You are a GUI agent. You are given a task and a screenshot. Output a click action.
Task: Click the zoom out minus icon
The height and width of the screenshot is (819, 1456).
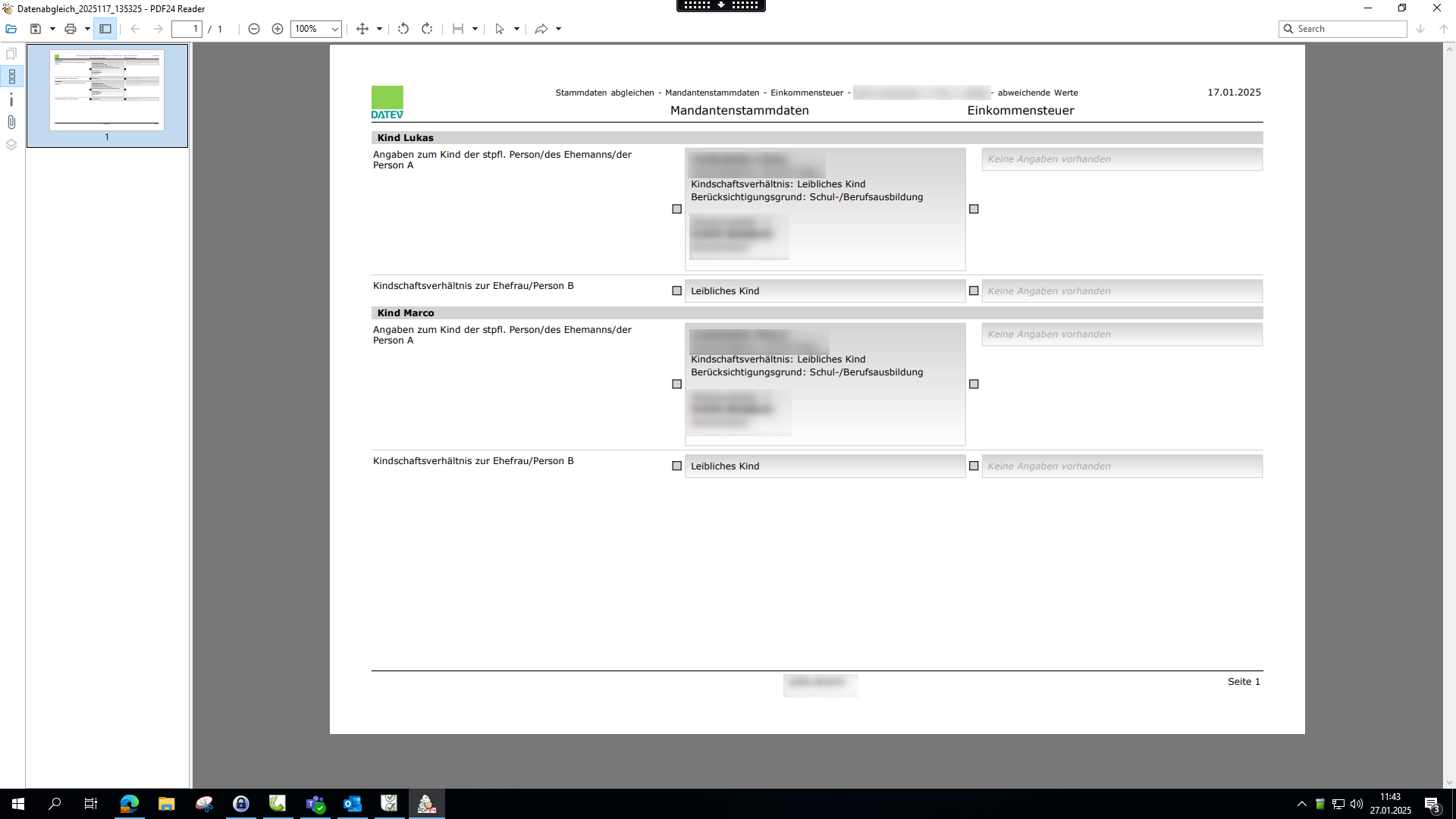pyautogui.click(x=254, y=29)
